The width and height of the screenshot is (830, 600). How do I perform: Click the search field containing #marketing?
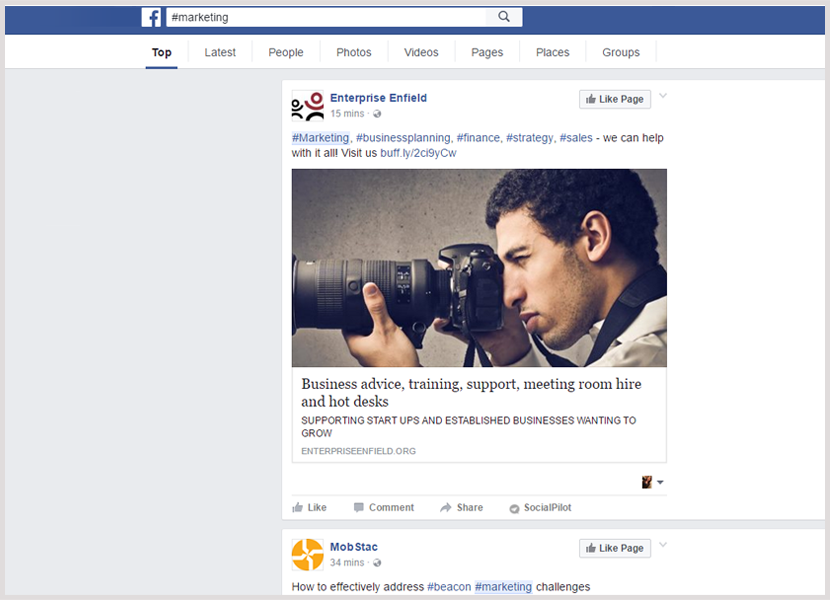(326, 17)
